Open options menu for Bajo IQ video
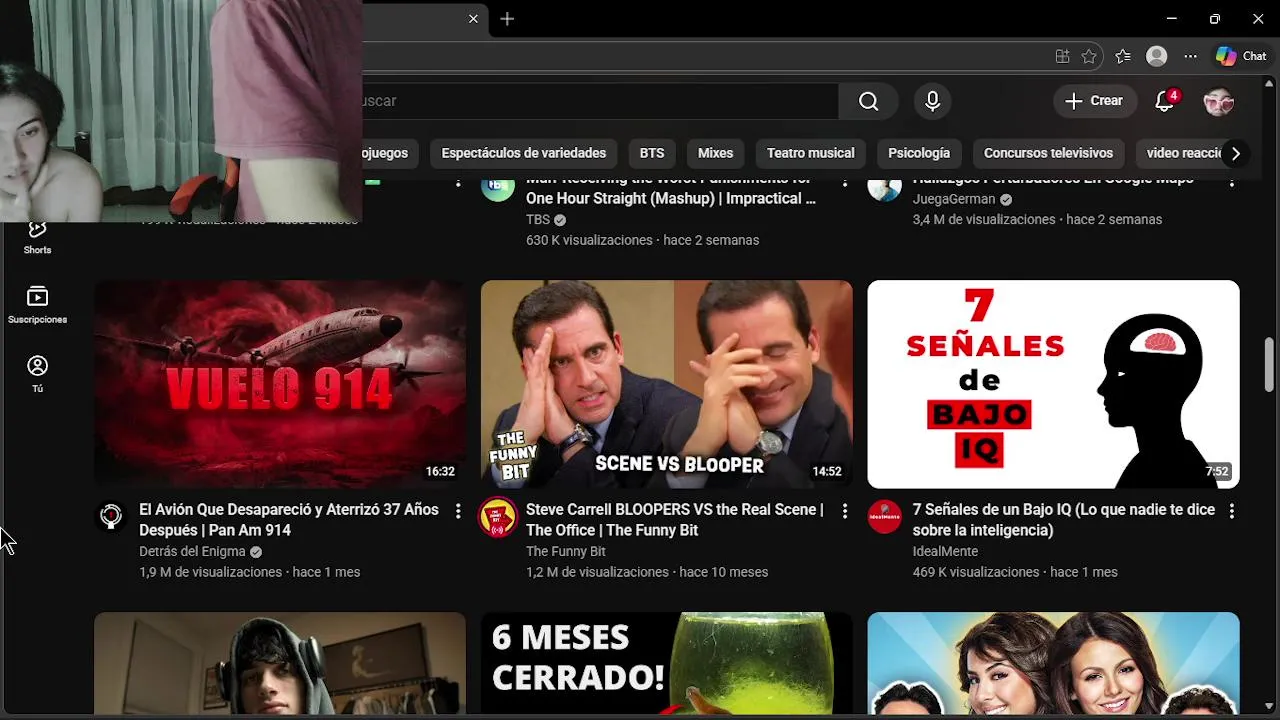Image resolution: width=1280 pixels, height=720 pixels. coord(1231,511)
